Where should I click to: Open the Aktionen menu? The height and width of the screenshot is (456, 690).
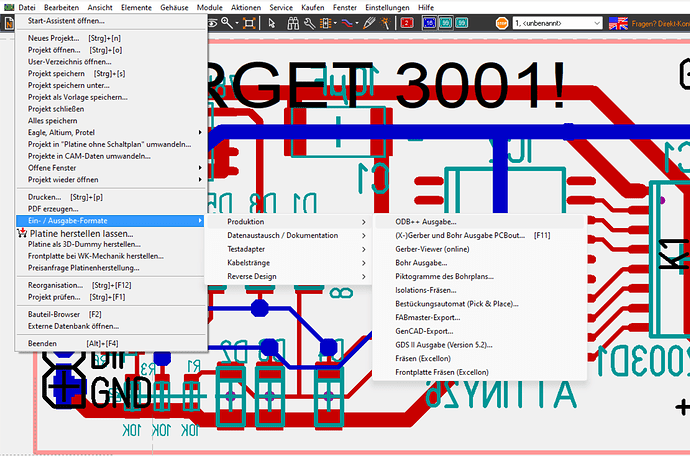pos(246,7)
